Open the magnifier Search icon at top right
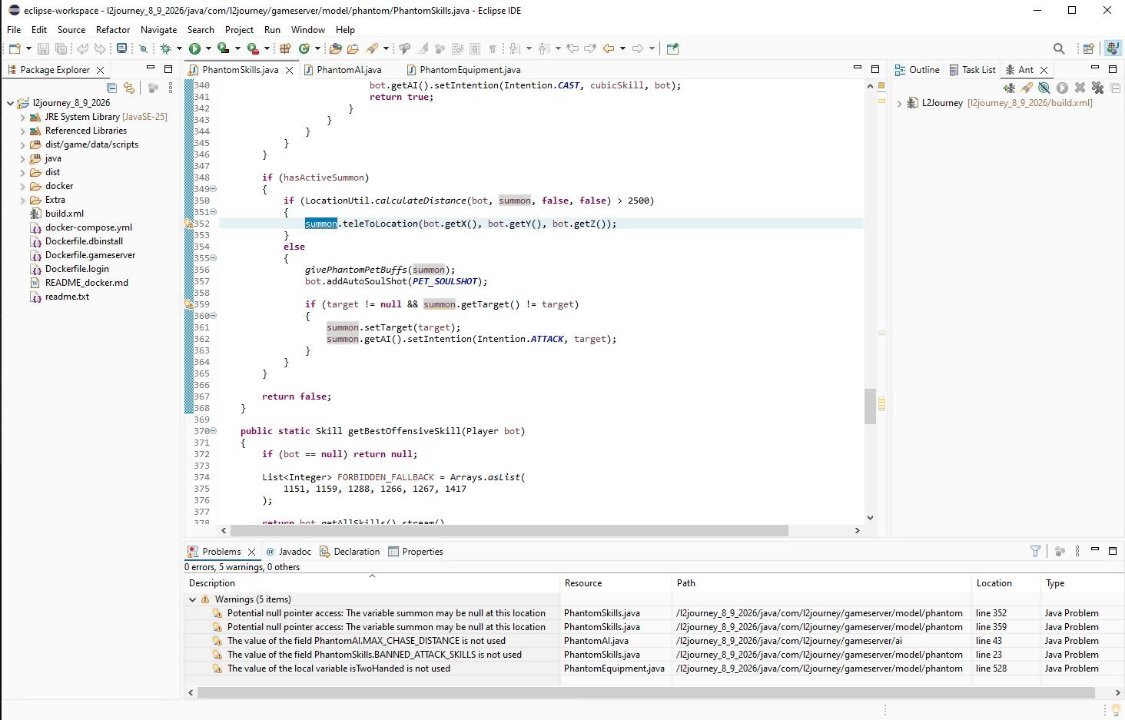1125x720 pixels. pos(1059,49)
